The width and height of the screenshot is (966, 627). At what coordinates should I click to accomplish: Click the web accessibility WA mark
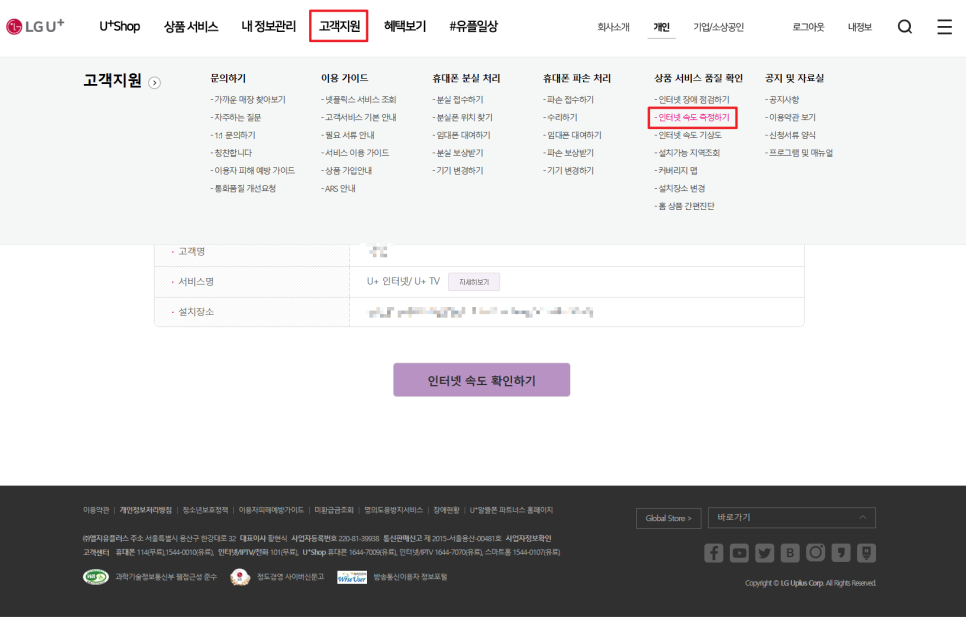[96, 577]
